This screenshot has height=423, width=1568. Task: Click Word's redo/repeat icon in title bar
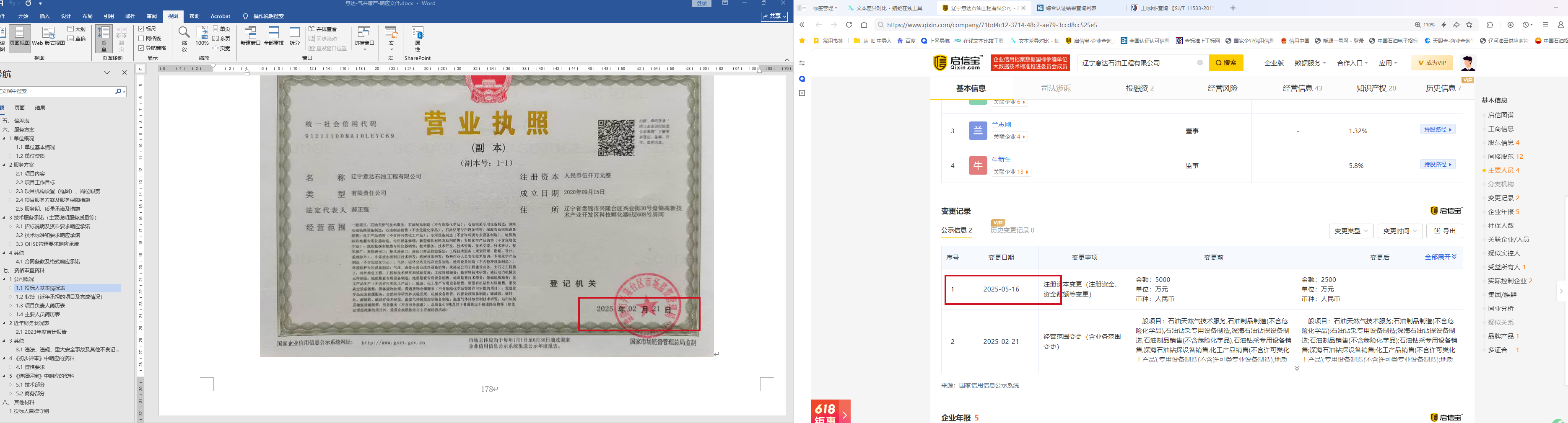29,4
